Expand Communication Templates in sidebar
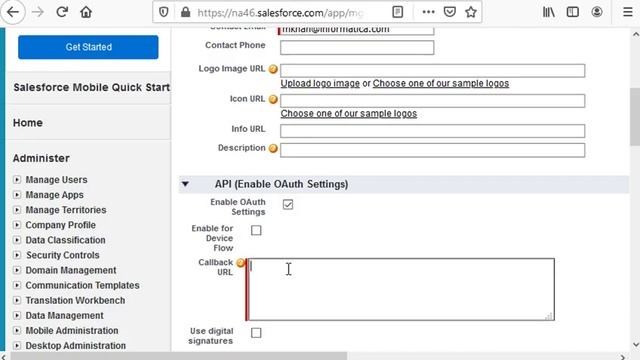The image size is (640, 360). pos(17,285)
